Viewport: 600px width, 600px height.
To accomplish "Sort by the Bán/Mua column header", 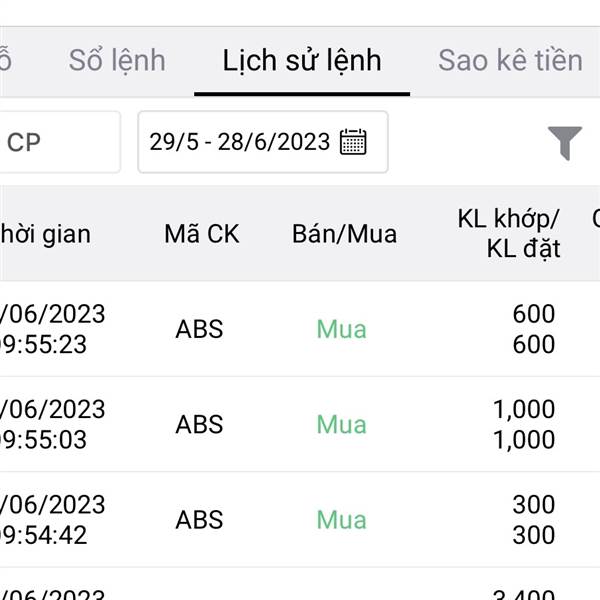I will (344, 234).
